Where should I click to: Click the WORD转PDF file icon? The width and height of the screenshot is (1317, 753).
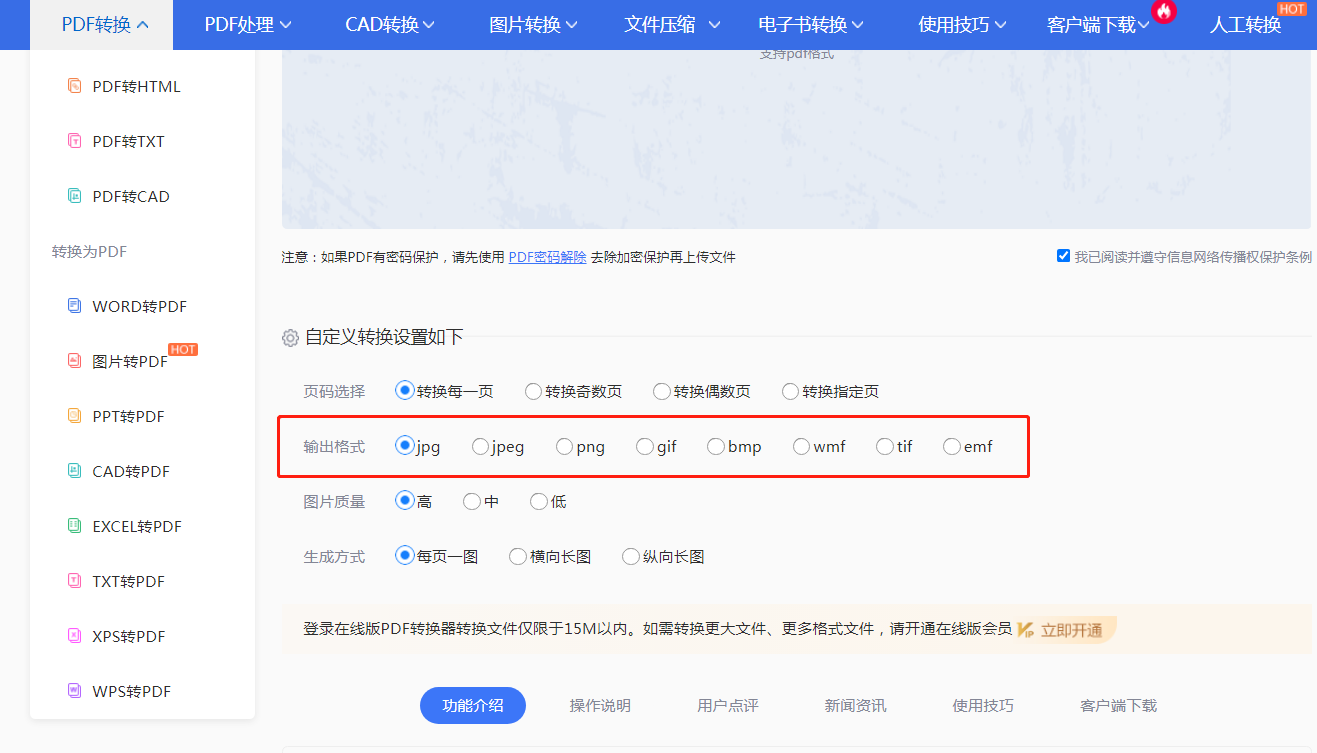(74, 306)
